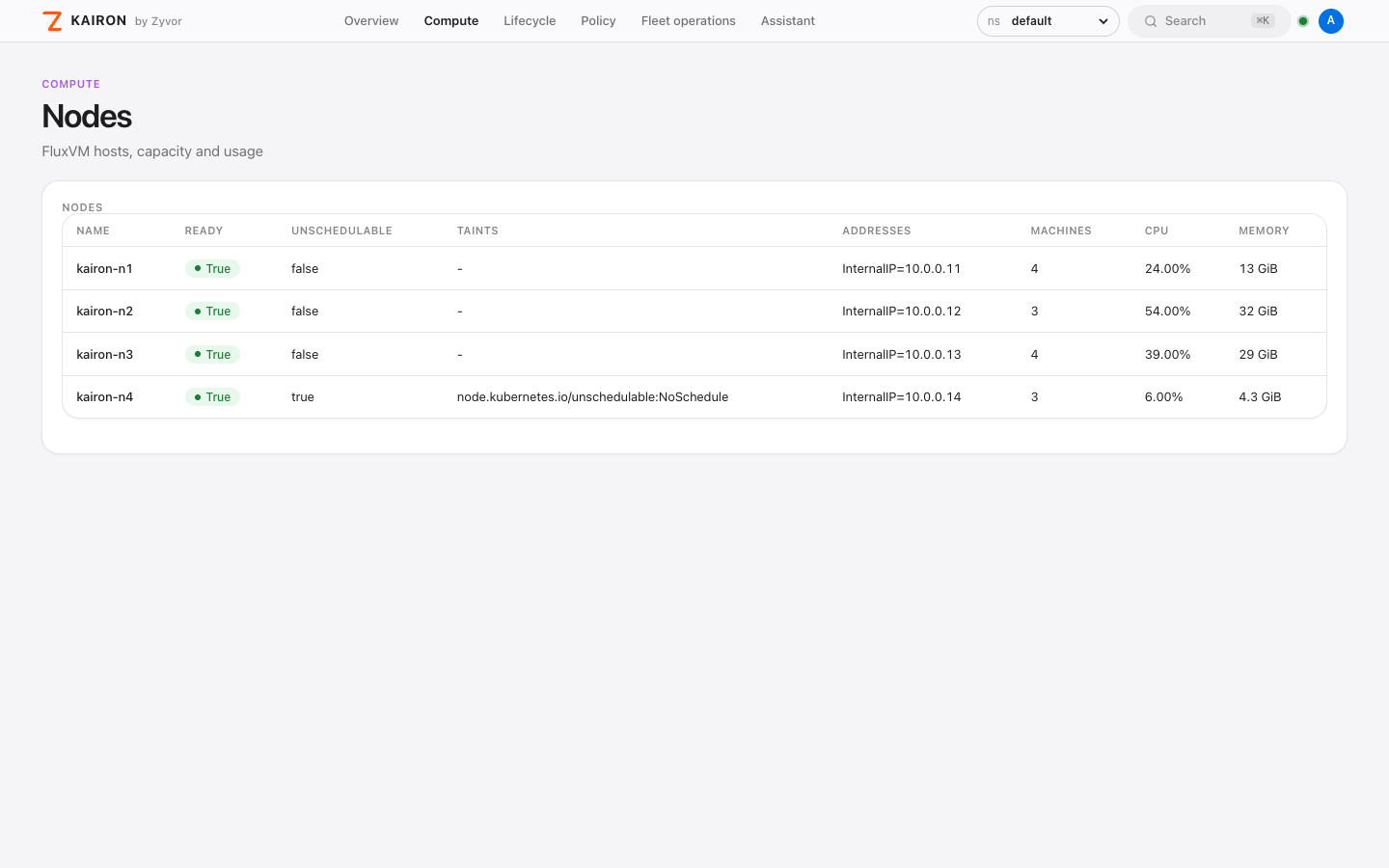Click the CPU column header
The height and width of the screenshot is (868, 1389).
point(1157,231)
